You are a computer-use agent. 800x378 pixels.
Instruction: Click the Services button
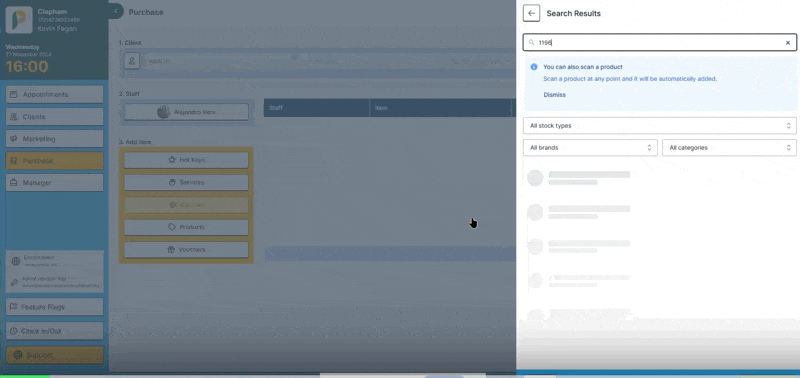[186, 182]
